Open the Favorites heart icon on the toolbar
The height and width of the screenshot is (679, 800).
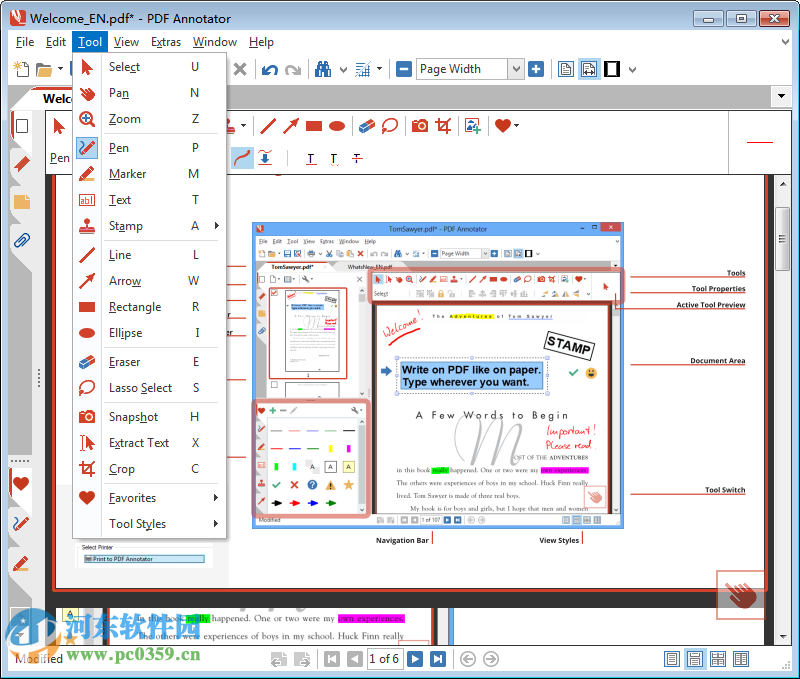pyautogui.click(x=501, y=126)
